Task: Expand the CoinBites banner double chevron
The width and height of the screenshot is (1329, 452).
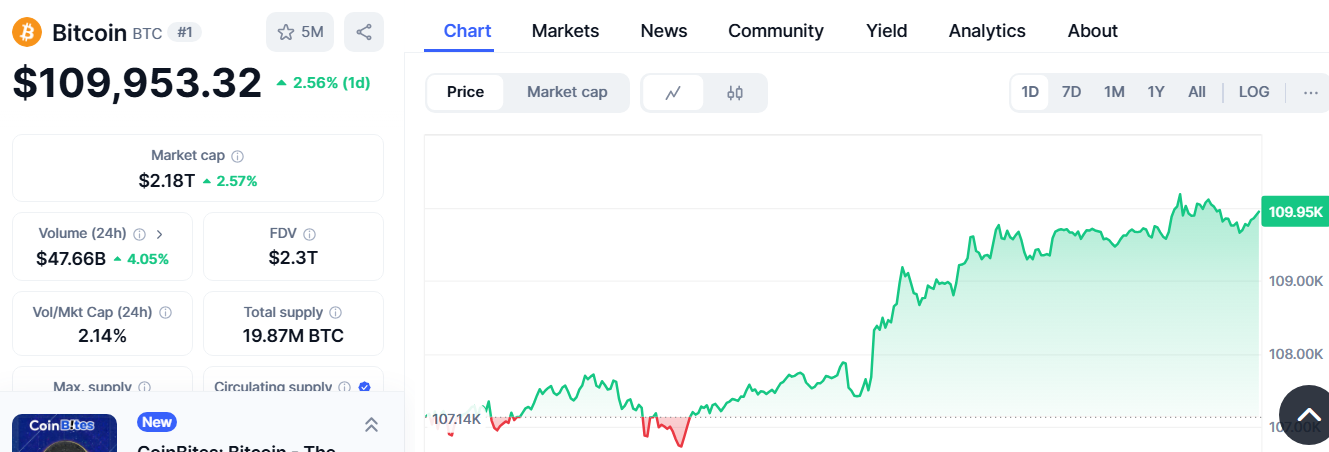Action: point(371,425)
